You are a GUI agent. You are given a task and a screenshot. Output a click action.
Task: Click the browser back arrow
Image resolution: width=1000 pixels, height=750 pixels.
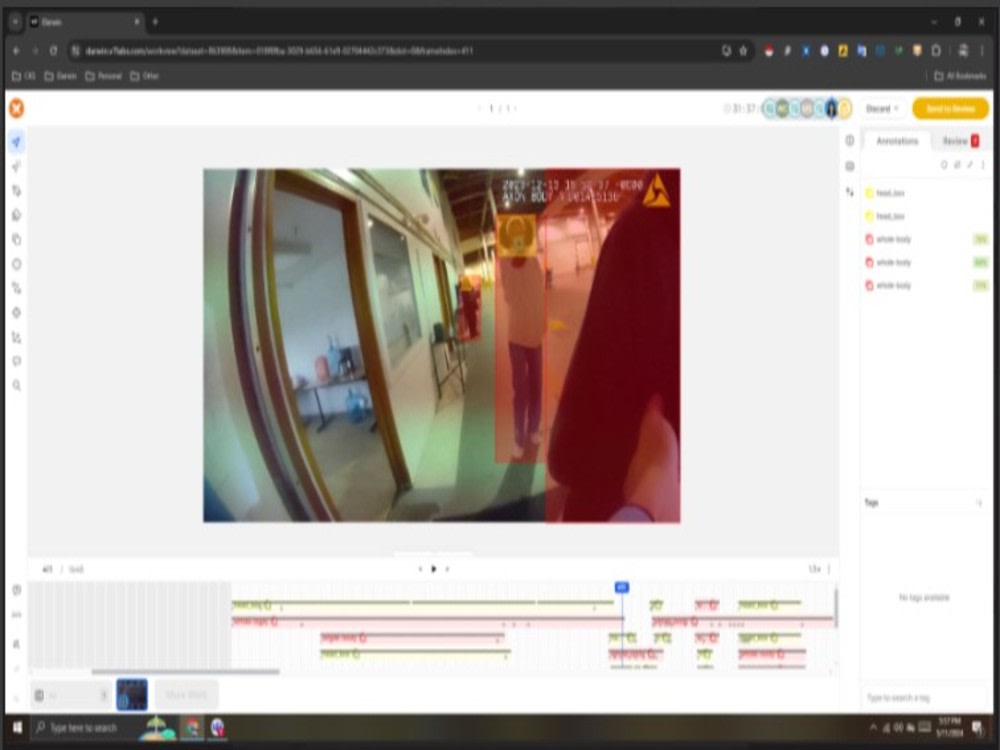point(17,50)
